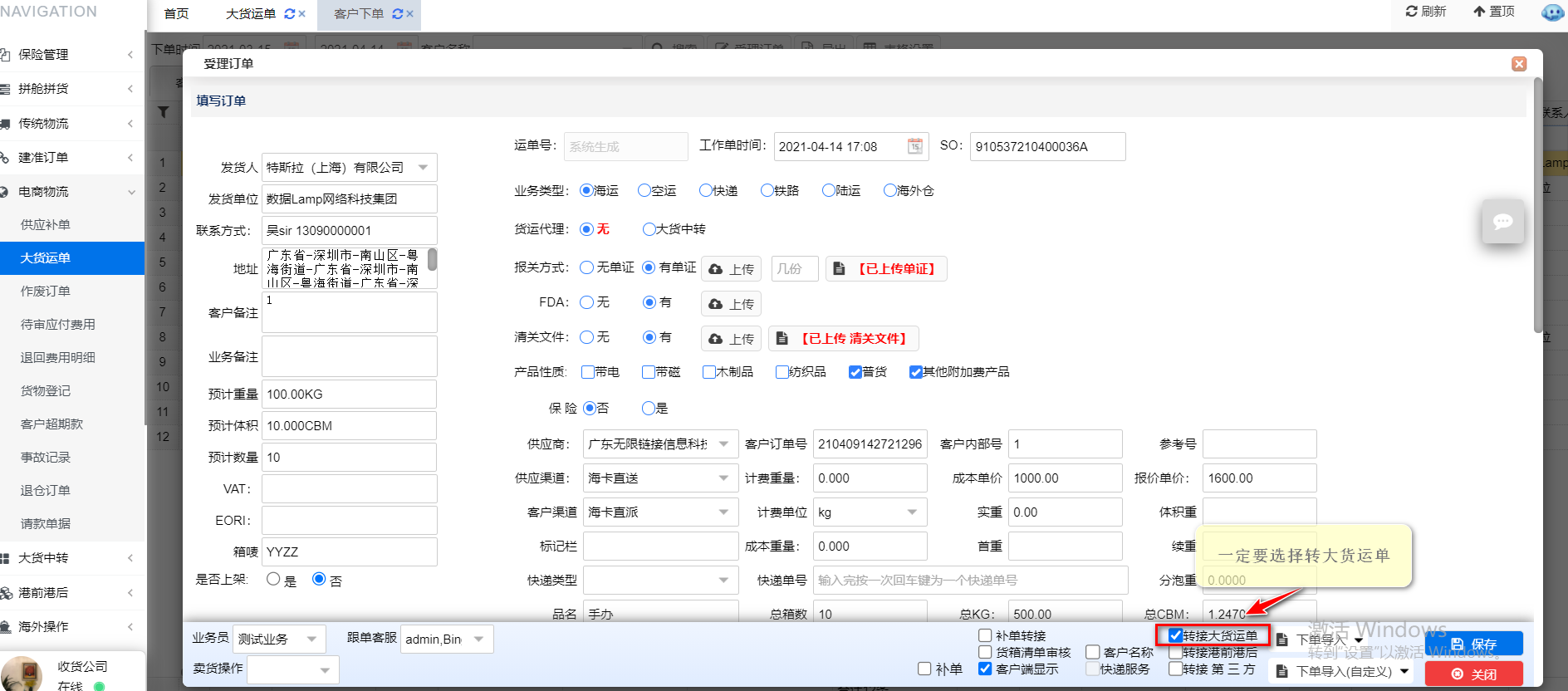This screenshot has width=1568, height=691.
Task: Select 空运 business type radio
Action: (x=644, y=191)
